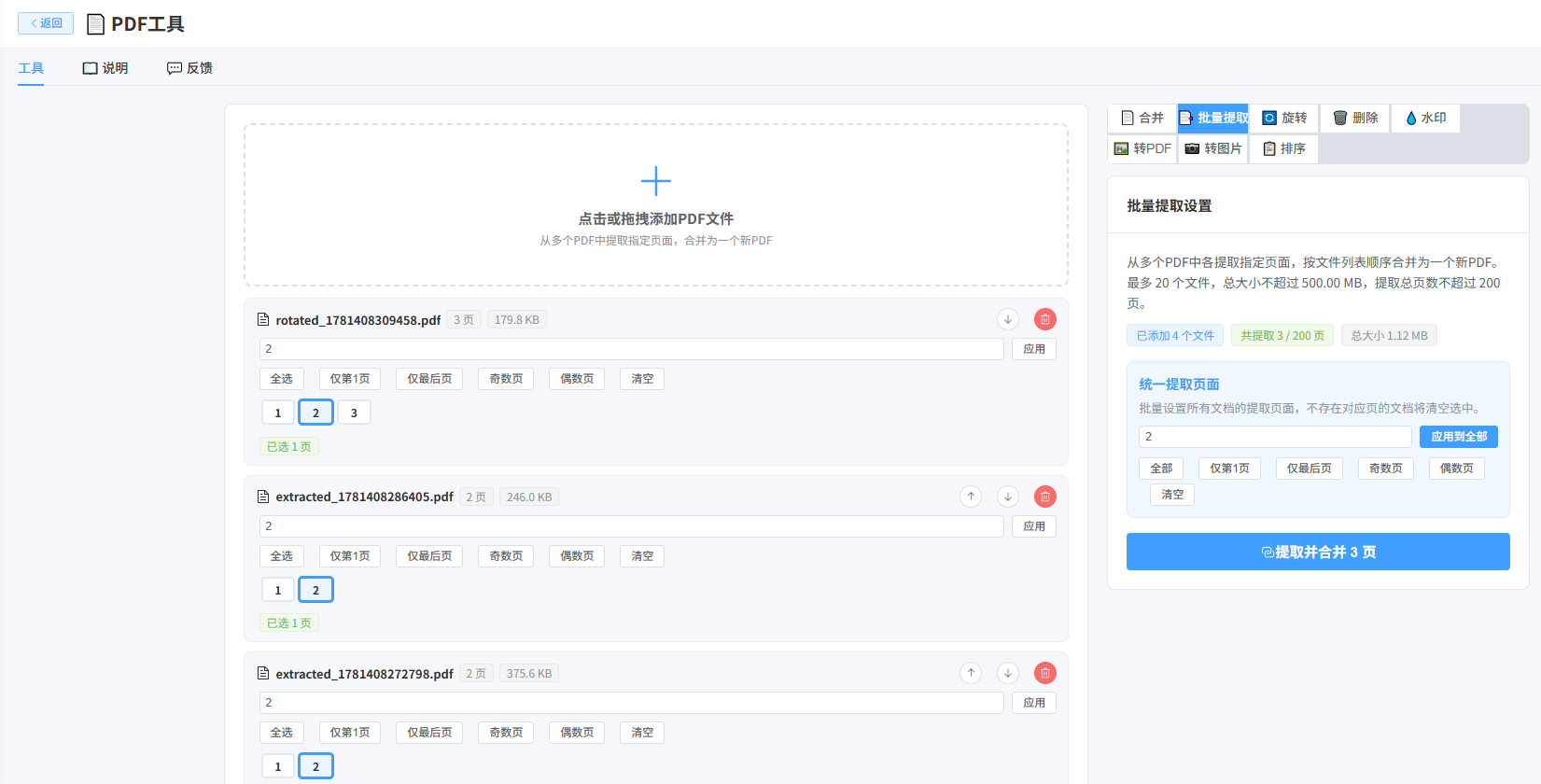Toggle page 1 of extracted_1781408286405.pdf

coord(278,590)
